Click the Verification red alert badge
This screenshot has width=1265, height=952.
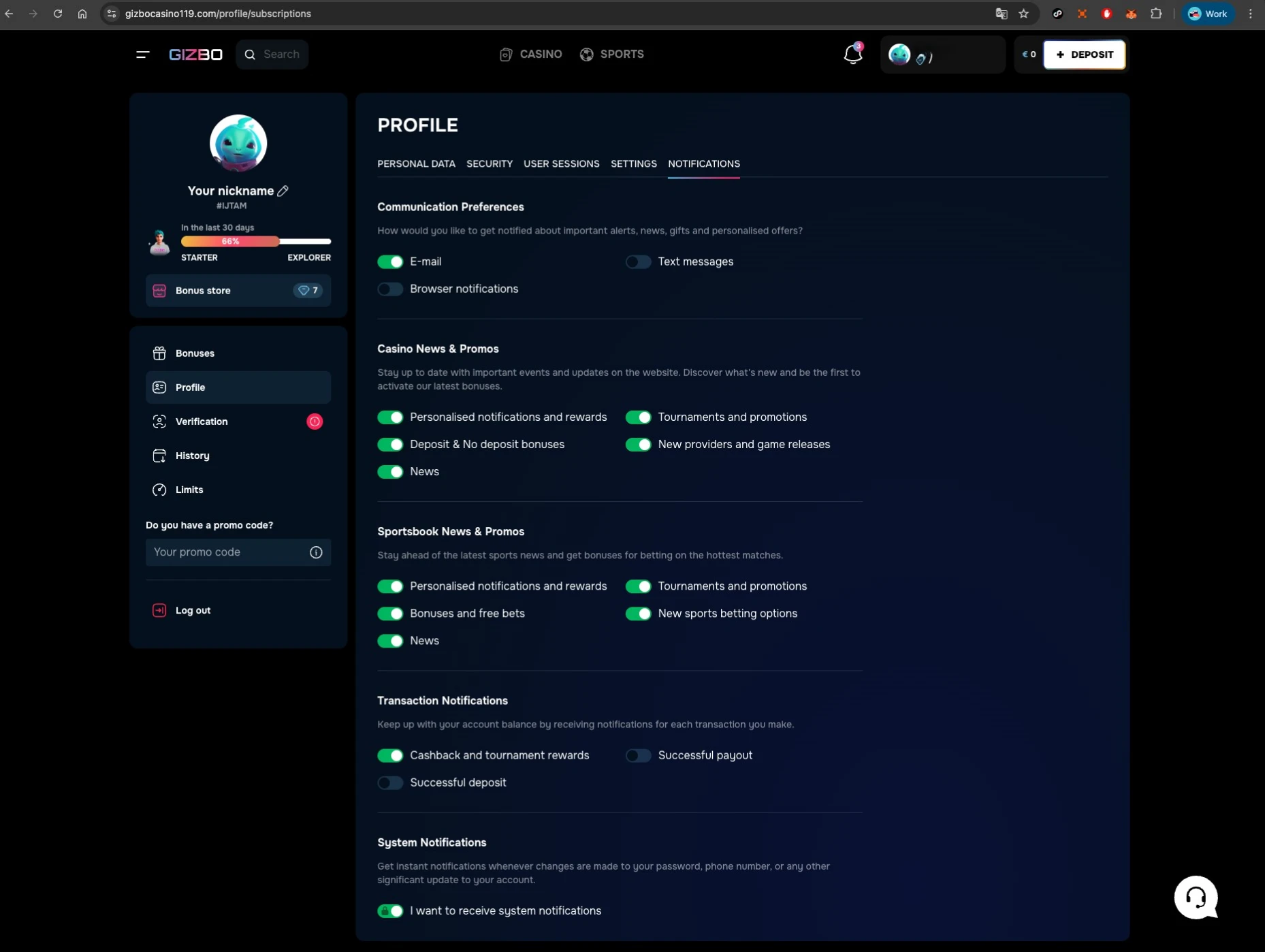click(x=315, y=422)
